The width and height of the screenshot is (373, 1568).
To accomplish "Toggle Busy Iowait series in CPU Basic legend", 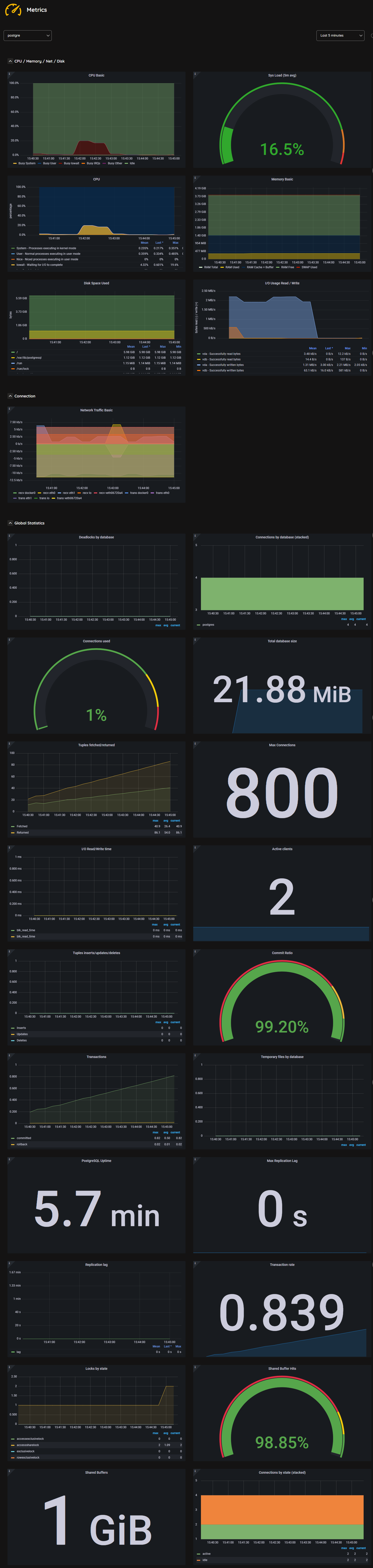I will click(71, 163).
